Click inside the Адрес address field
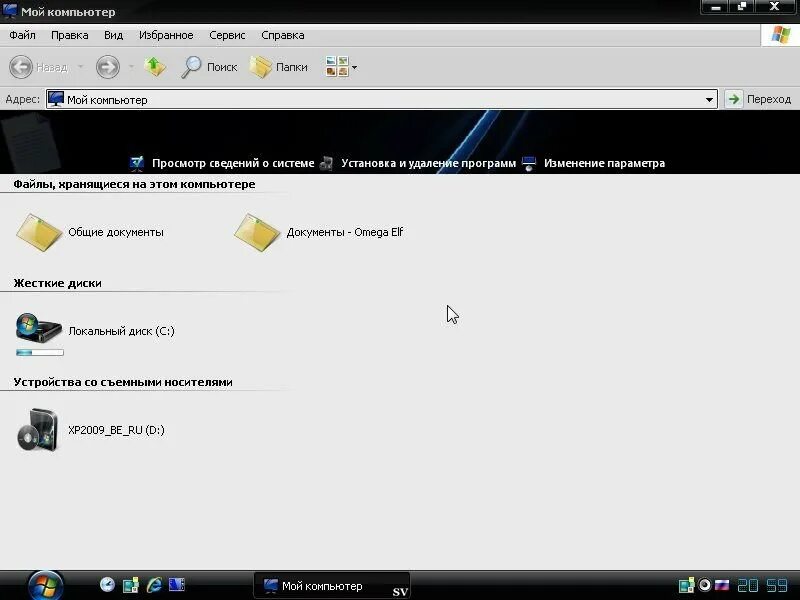Screen dimensions: 800x600 pyautogui.click(x=382, y=99)
